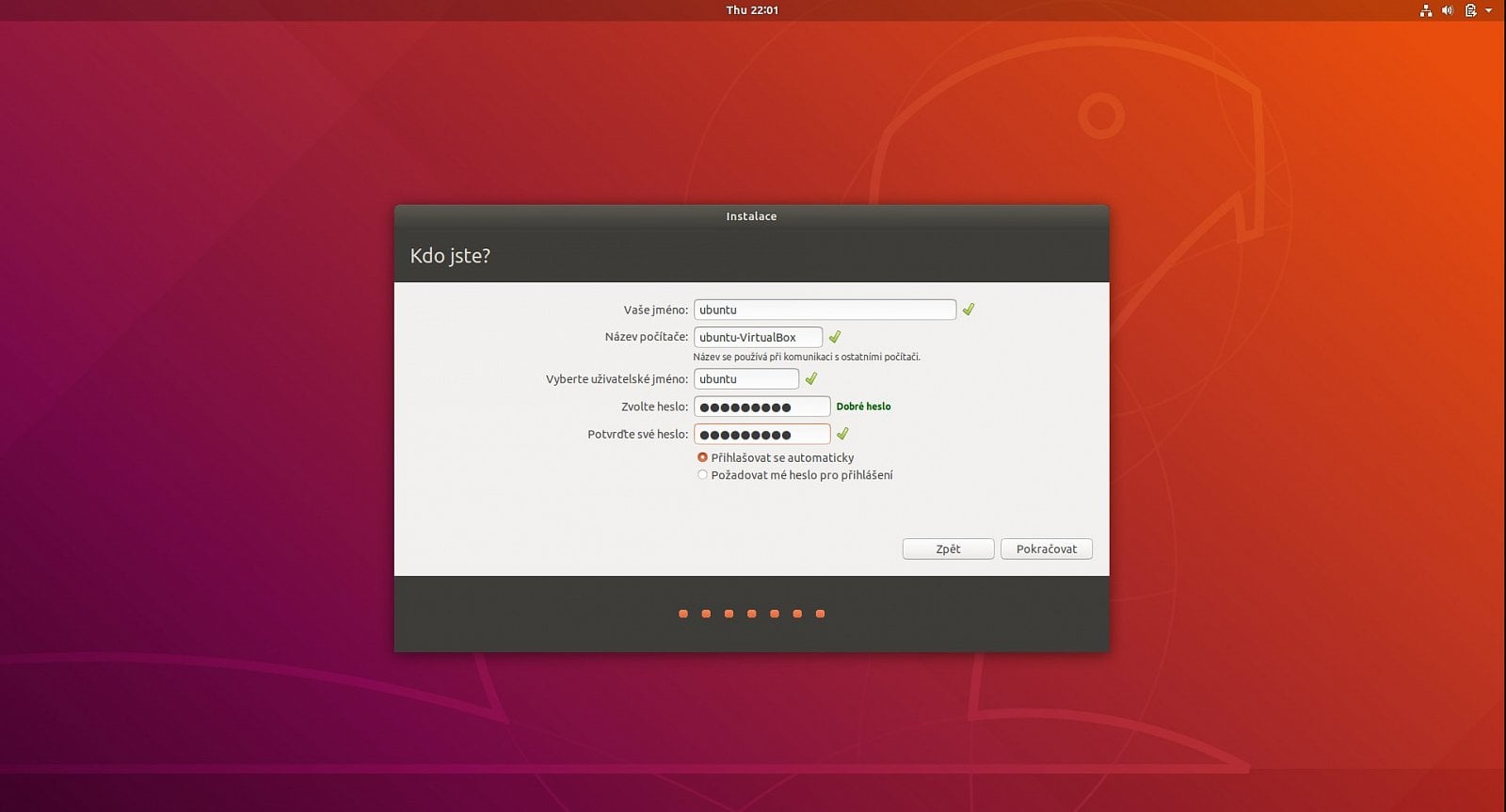Screen dimensions: 1506x812
Task: Click the green checkmark next to Vaše jméno
Action: point(969,310)
